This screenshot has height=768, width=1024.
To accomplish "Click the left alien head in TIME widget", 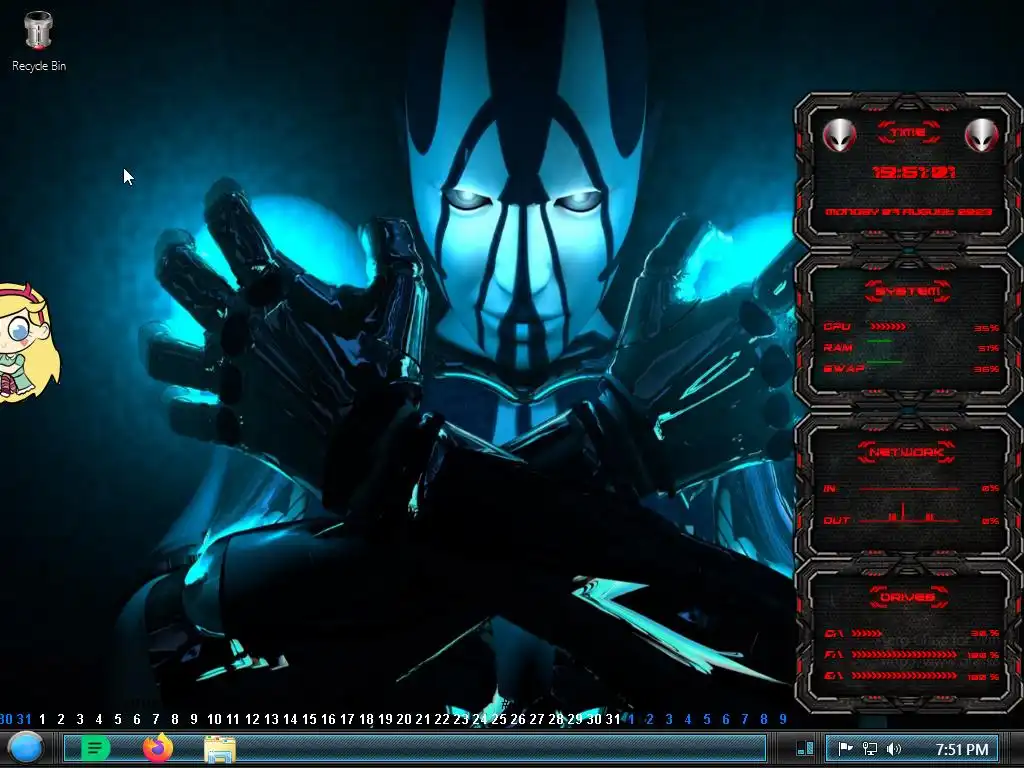I will click(x=839, y=135).
